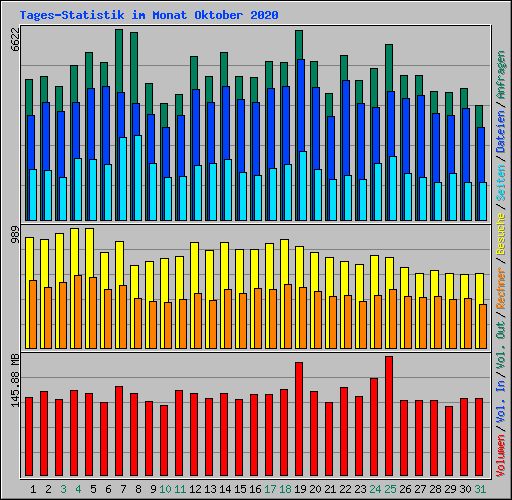Click weekend day label '18' on the x-axis

click(x=285, y=489)
